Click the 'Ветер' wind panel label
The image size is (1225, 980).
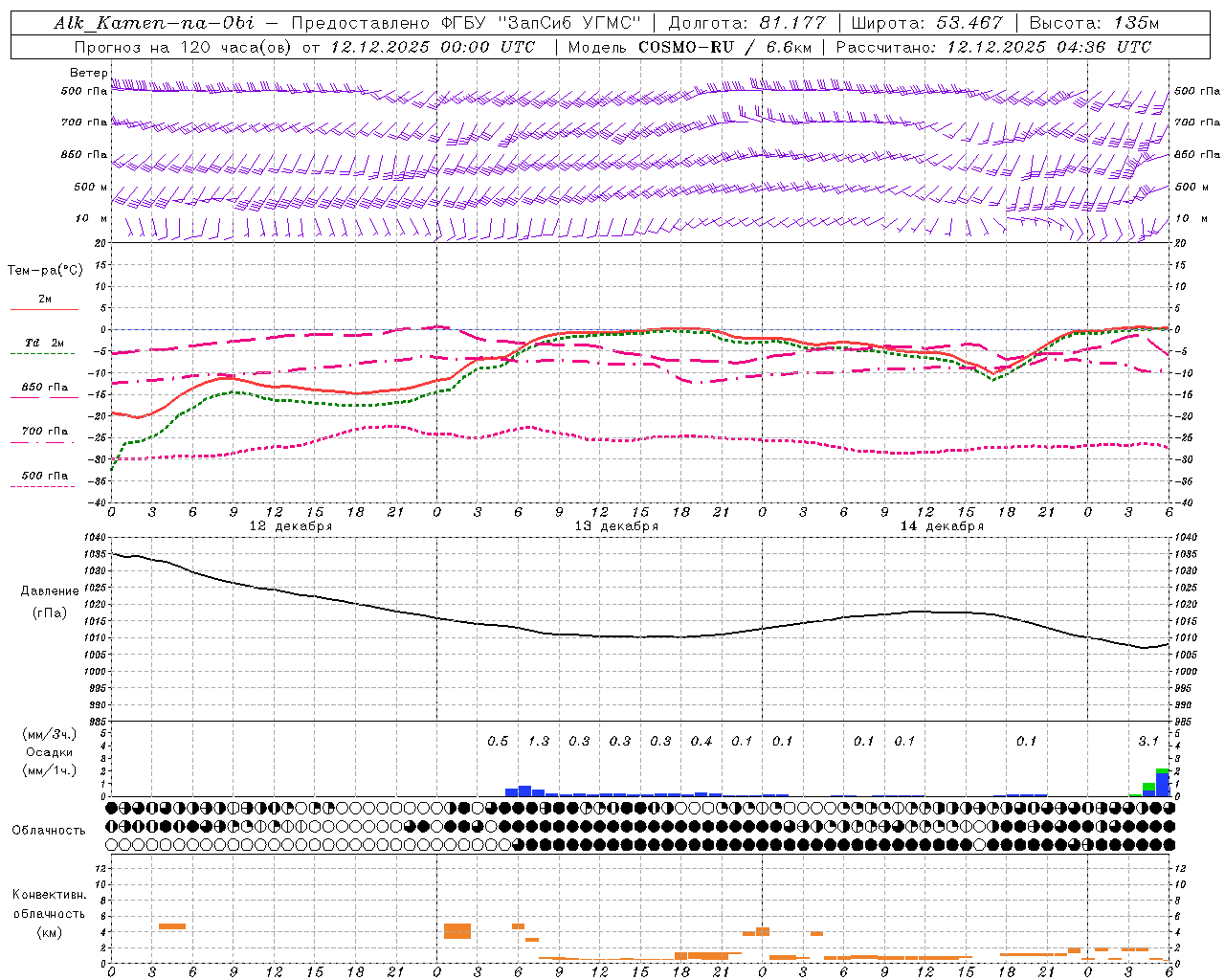pos(88,73)
